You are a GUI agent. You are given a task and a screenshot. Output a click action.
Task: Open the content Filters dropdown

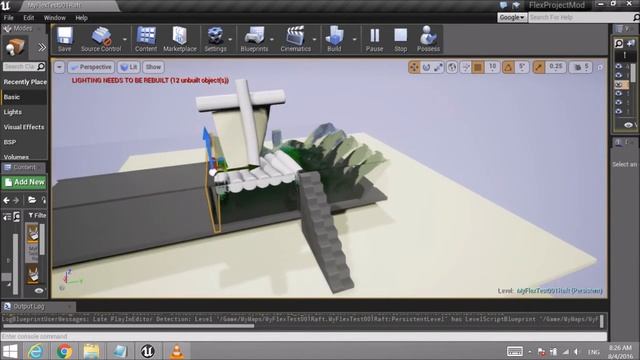37,215
